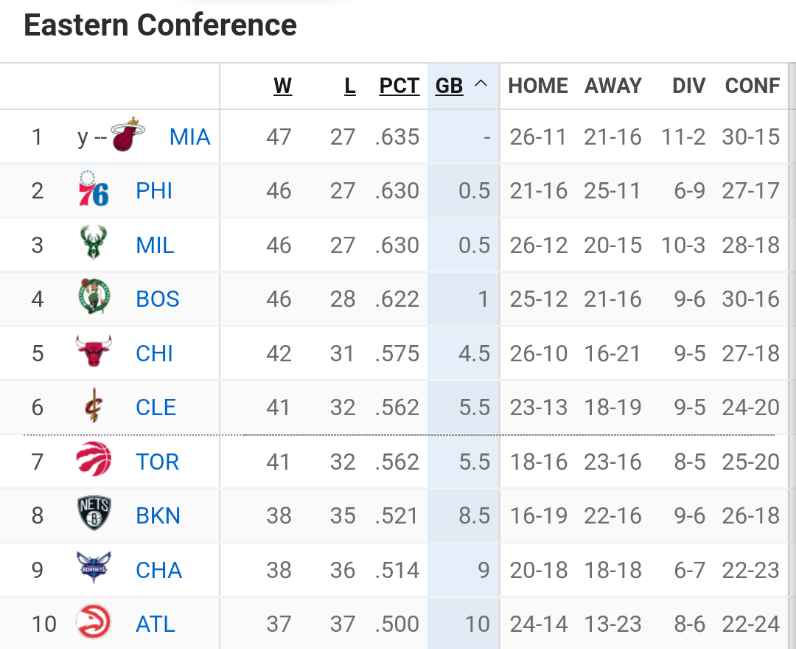Click the Charlotte Hornets logo

[93, 569]
